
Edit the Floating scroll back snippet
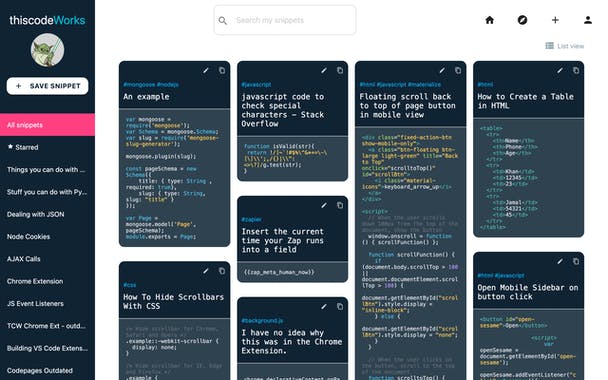442,71
